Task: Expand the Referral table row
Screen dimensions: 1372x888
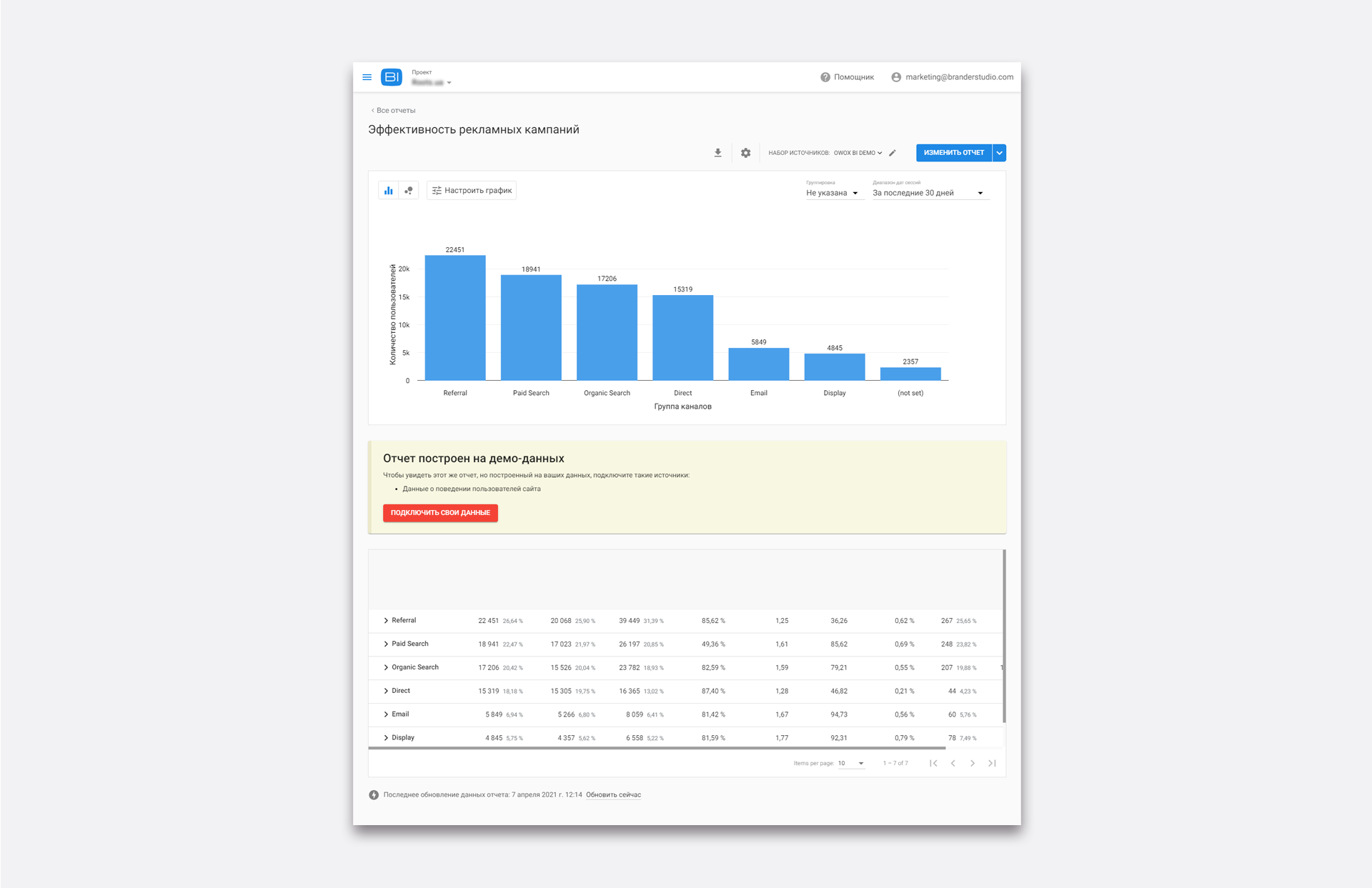Action: [x=386, y=621]
